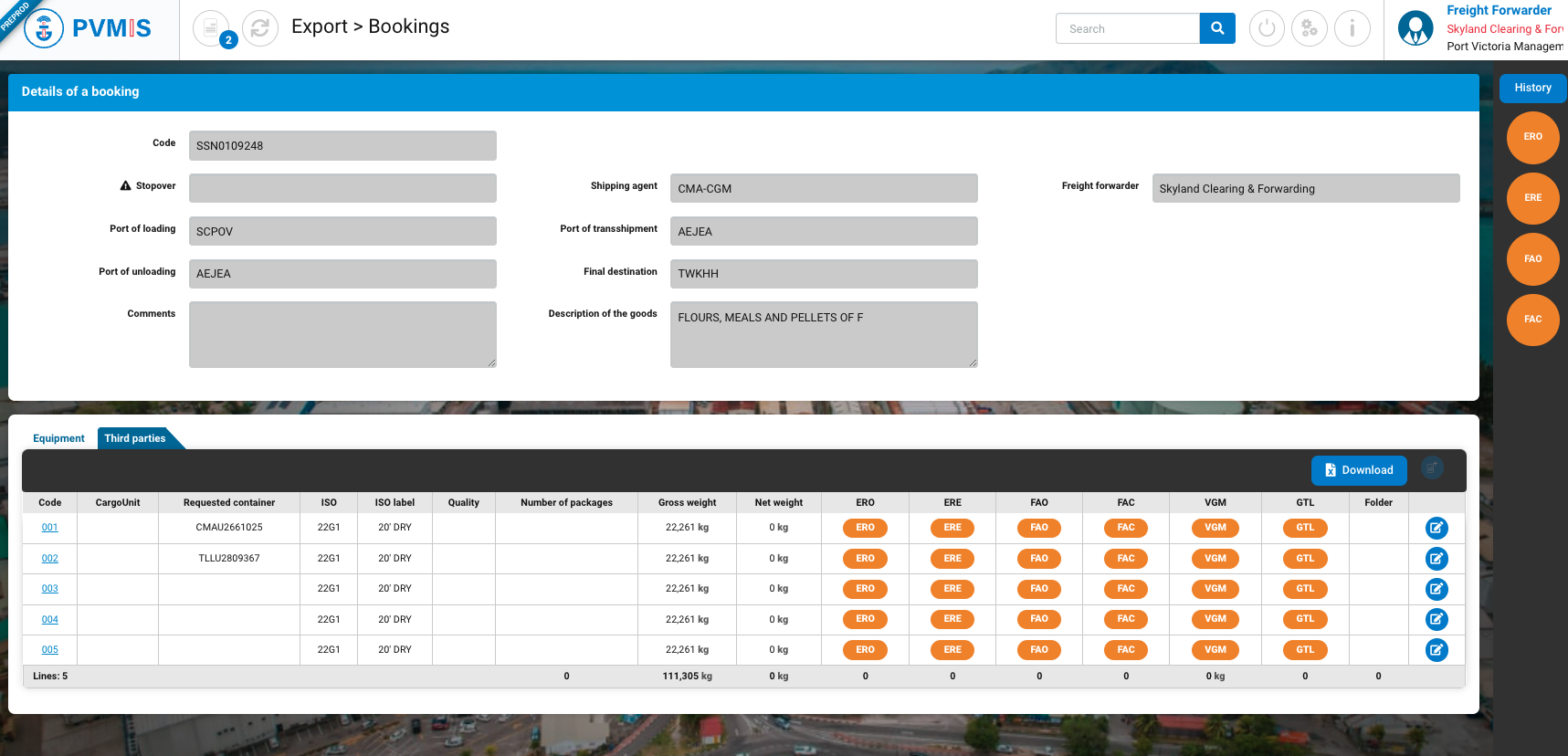This screenshot has height=756, width=1568.
Task: Click the magnifier search button
Action: [1216, 28]
